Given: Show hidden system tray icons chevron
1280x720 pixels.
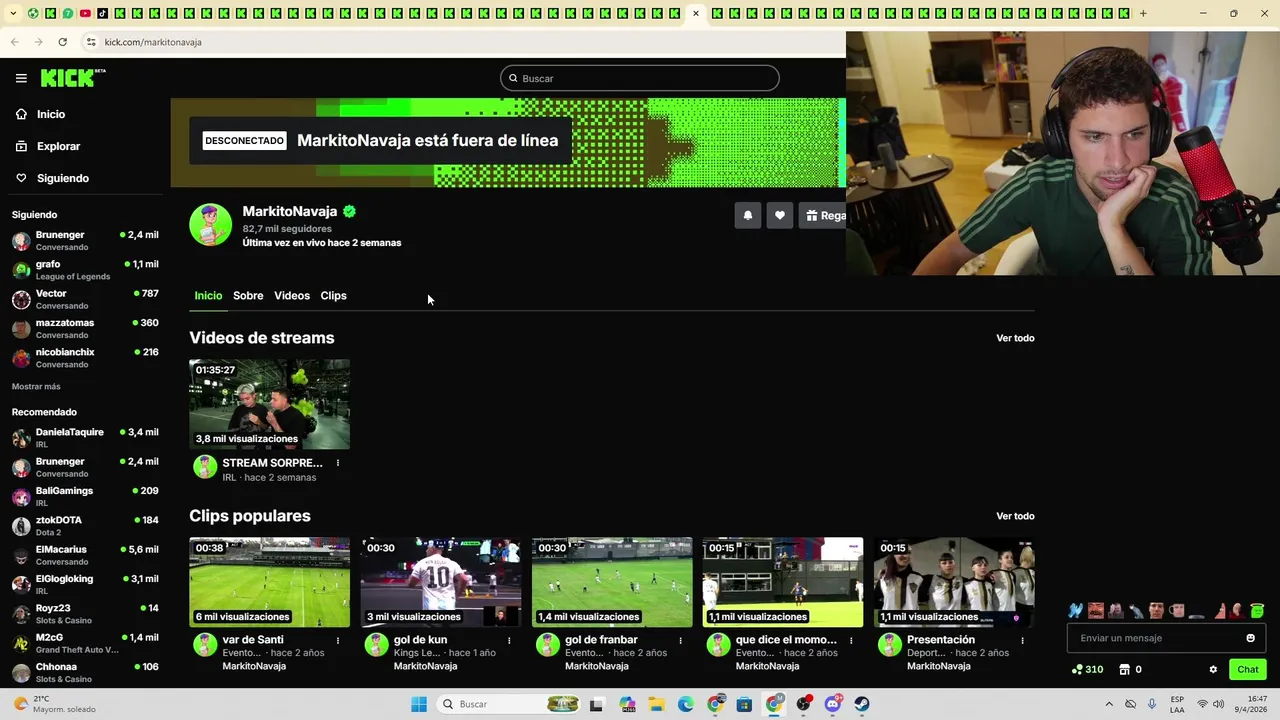Looking at the screenshot, I should click(1109, 704).
